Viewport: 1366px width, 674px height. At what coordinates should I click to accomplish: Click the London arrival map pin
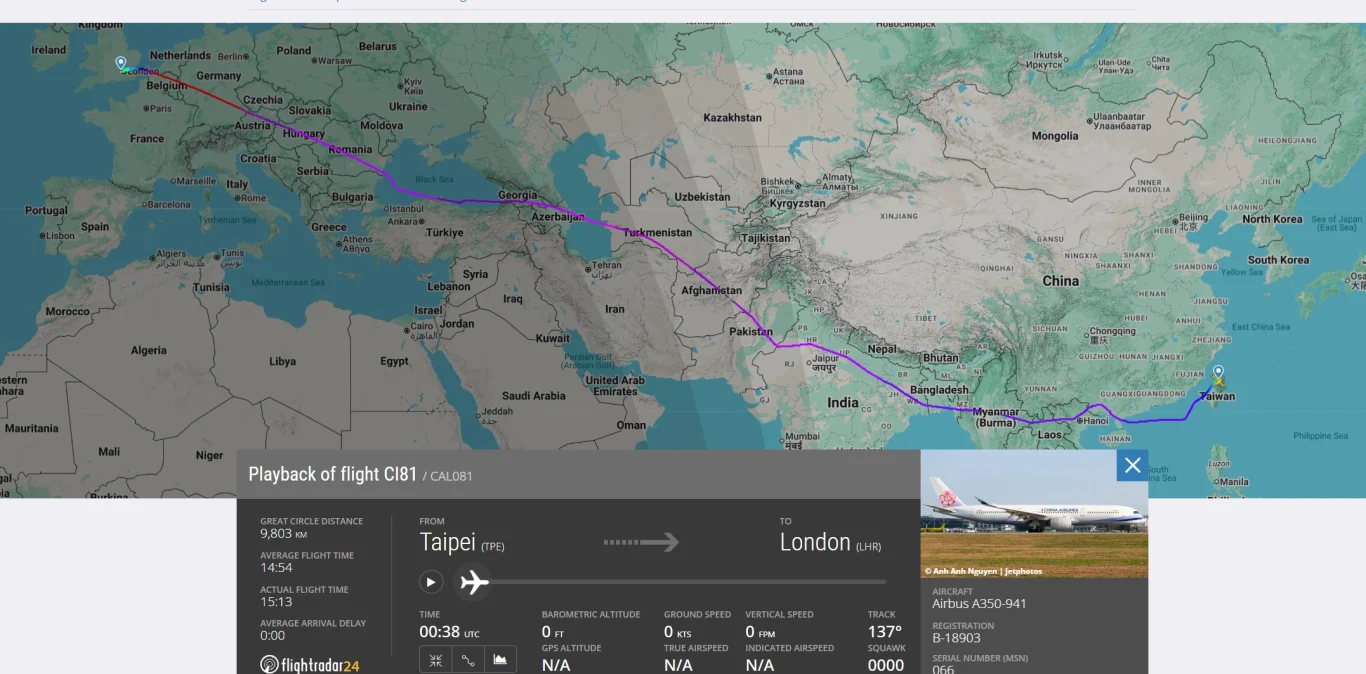pos(121,63)
